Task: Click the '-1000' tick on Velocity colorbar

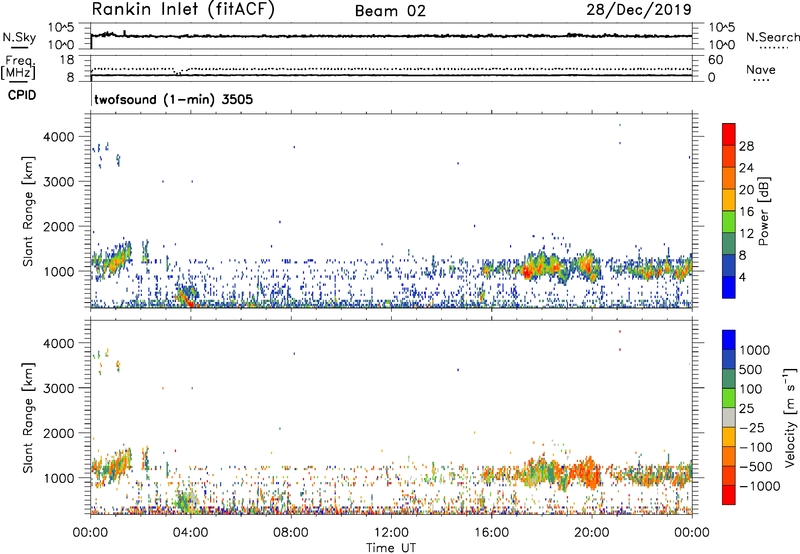Action: (760, 486)
